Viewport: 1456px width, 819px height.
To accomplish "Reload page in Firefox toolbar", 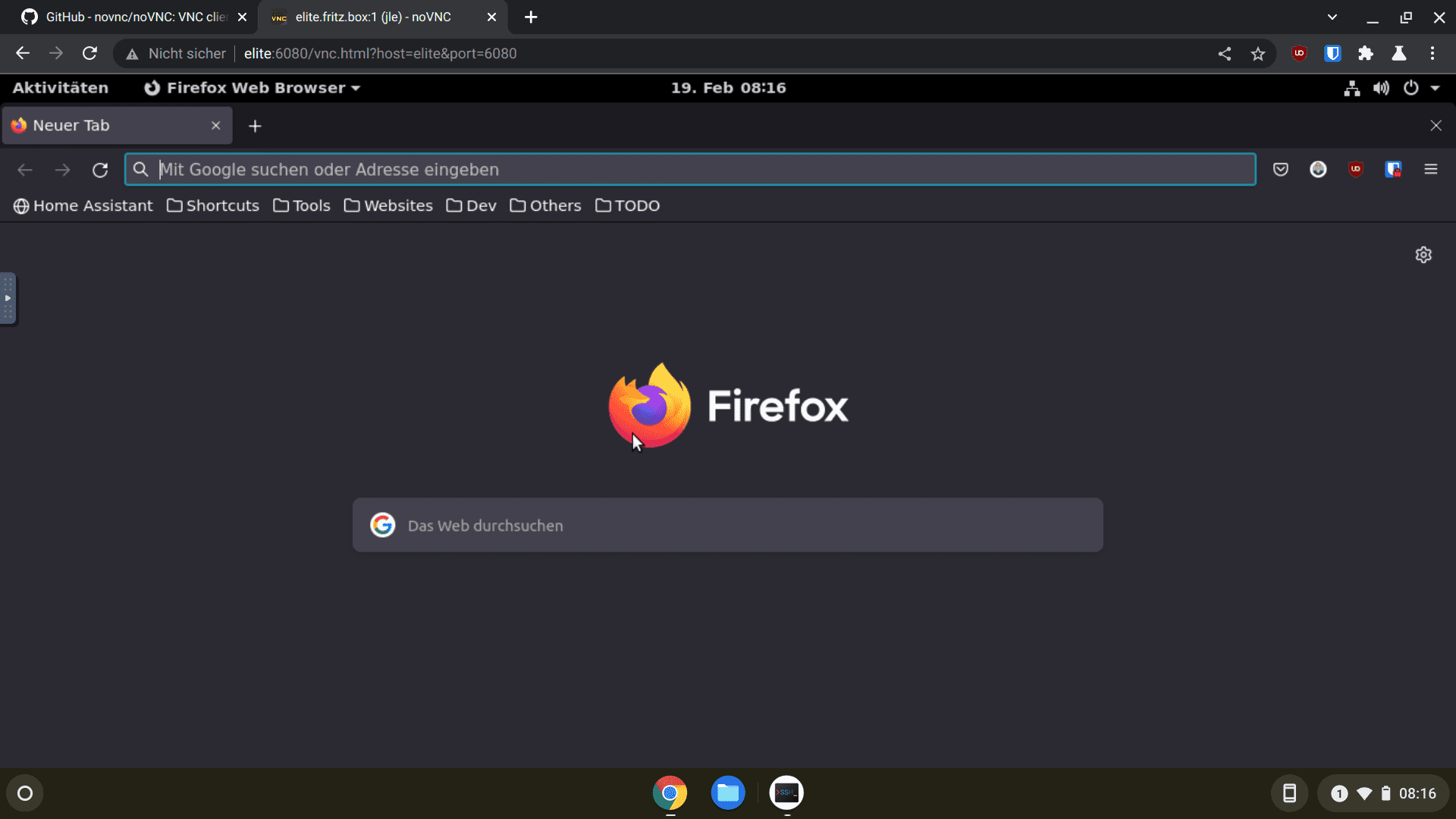I will [100, 170].
